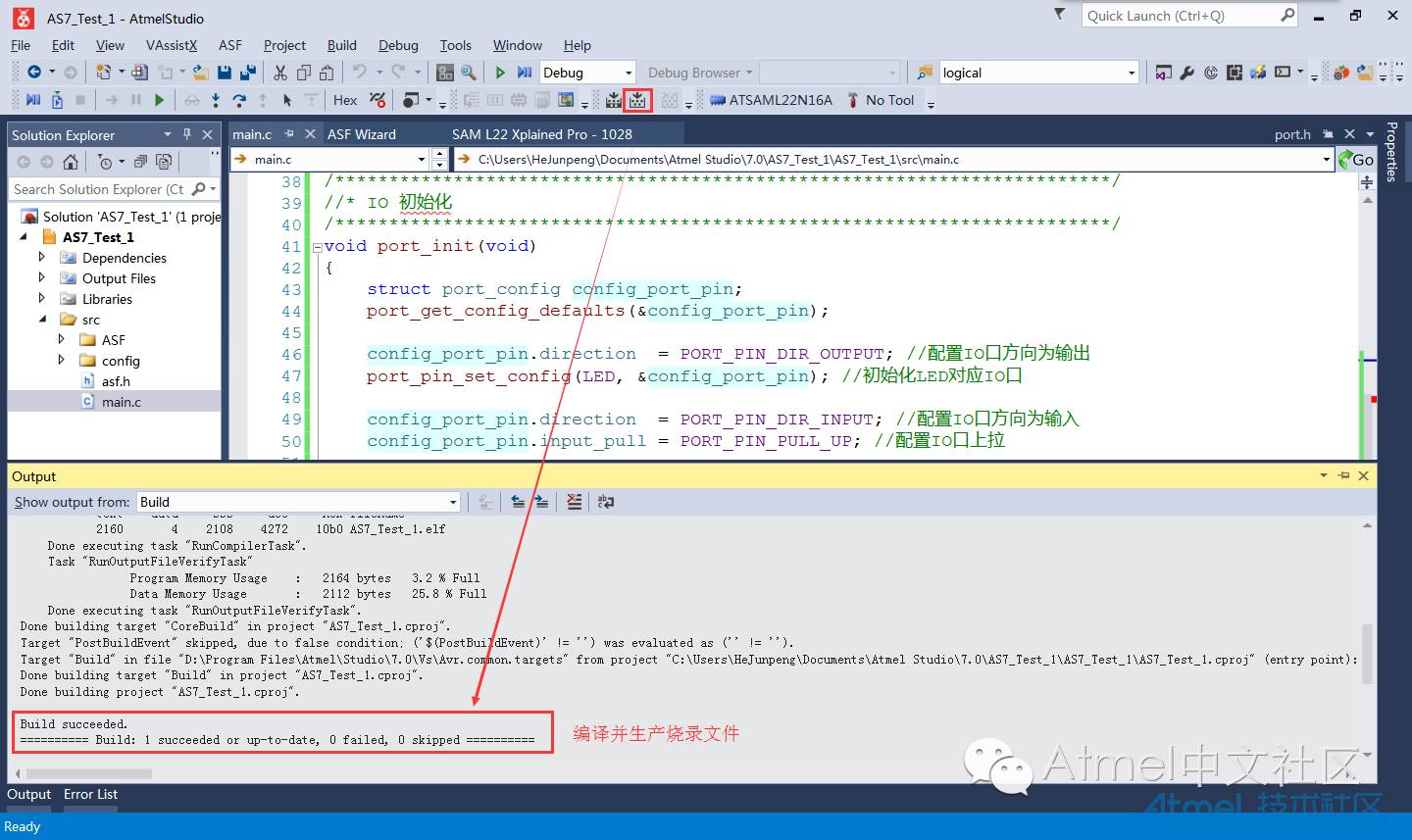Switch to the ASF Wizard tab
This screenshot has height=840, width=1412.
pos(362,134)
